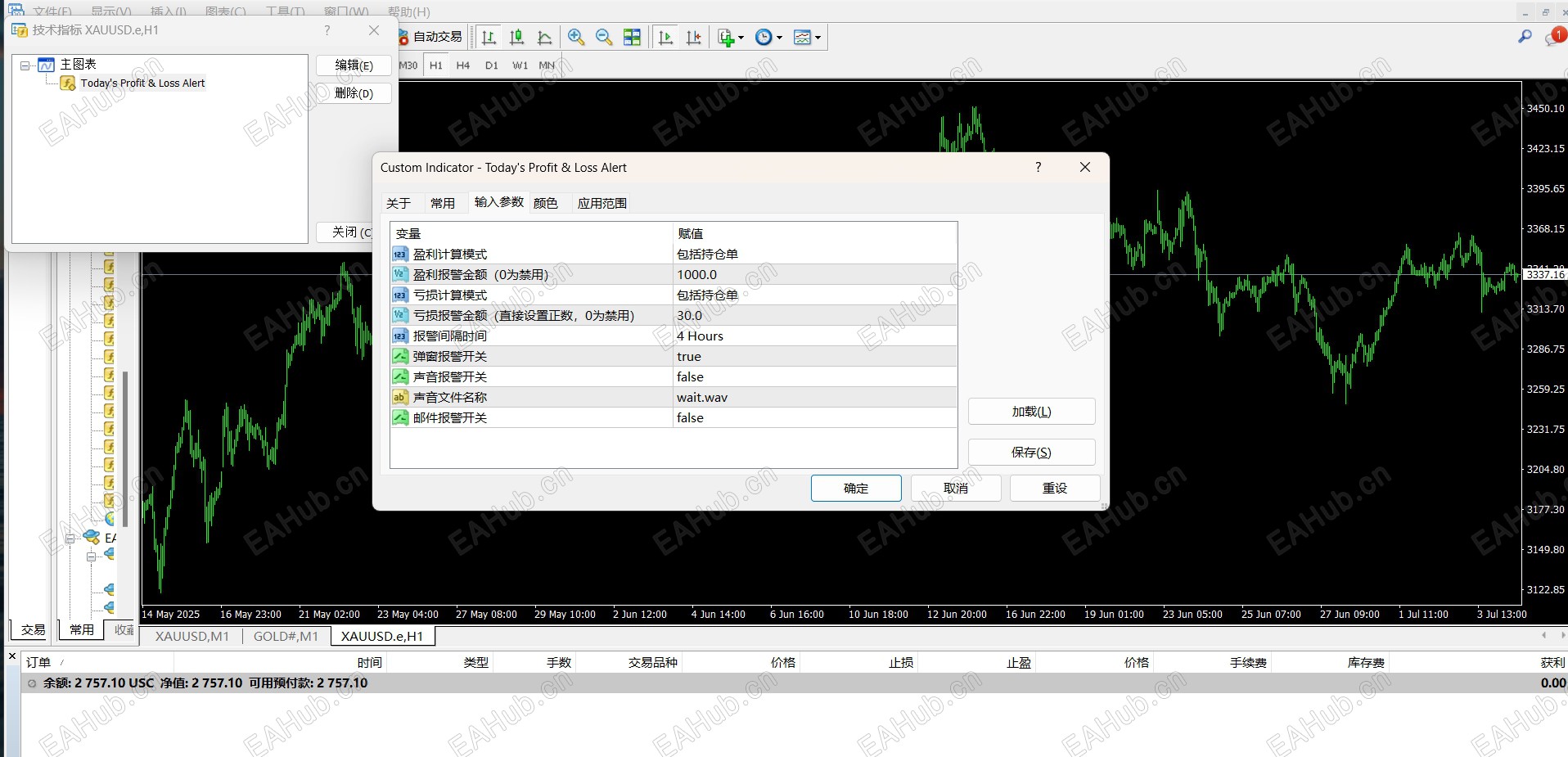Switch to the 输入参数 tab
This screenshot has height=757, width=1568.
499,202
